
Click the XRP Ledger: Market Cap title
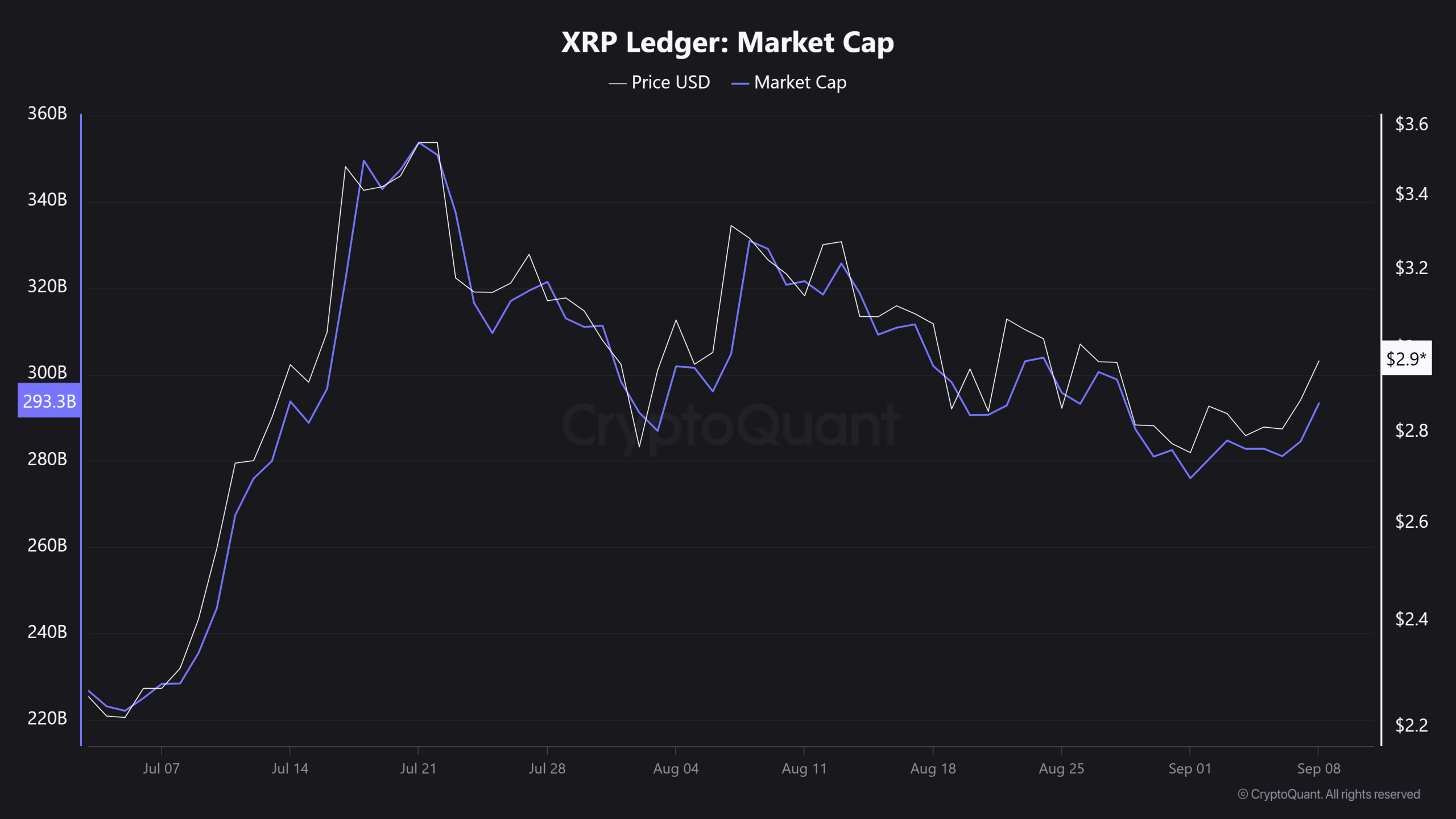[x=727, y=42]
